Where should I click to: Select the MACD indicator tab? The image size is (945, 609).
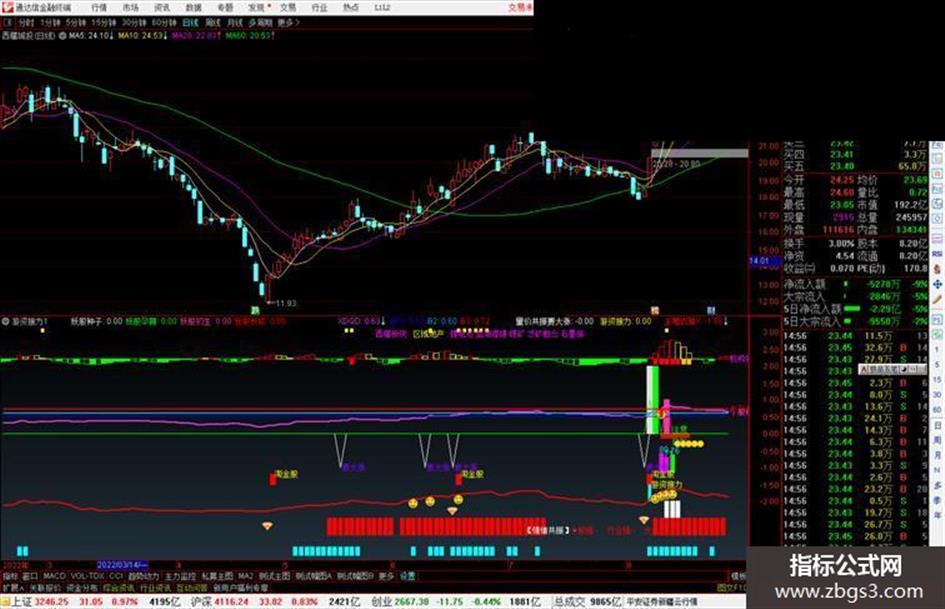pos(54,576)
